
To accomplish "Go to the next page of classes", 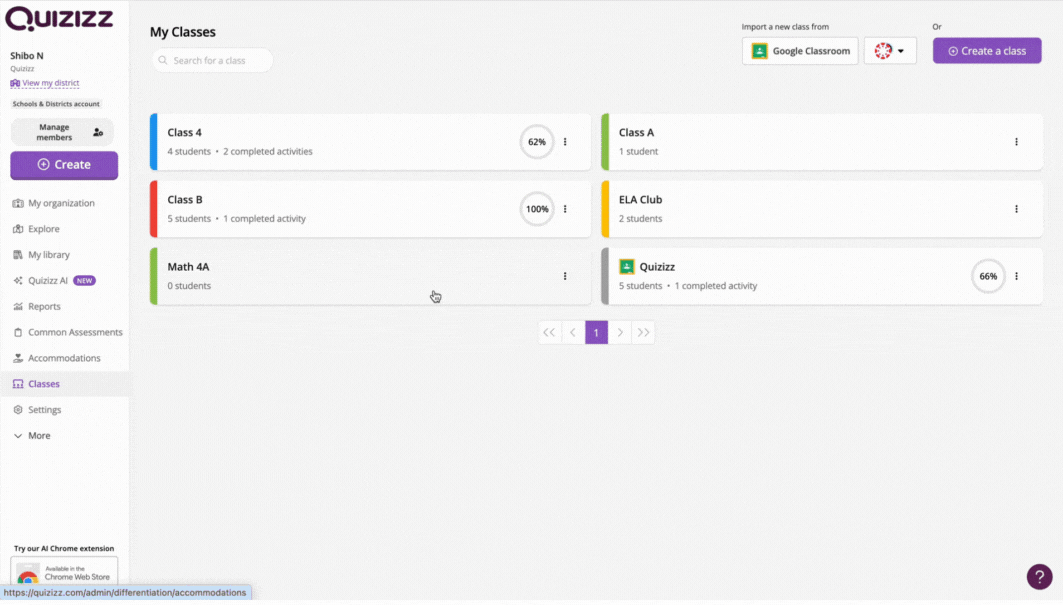I will (620, 332).
